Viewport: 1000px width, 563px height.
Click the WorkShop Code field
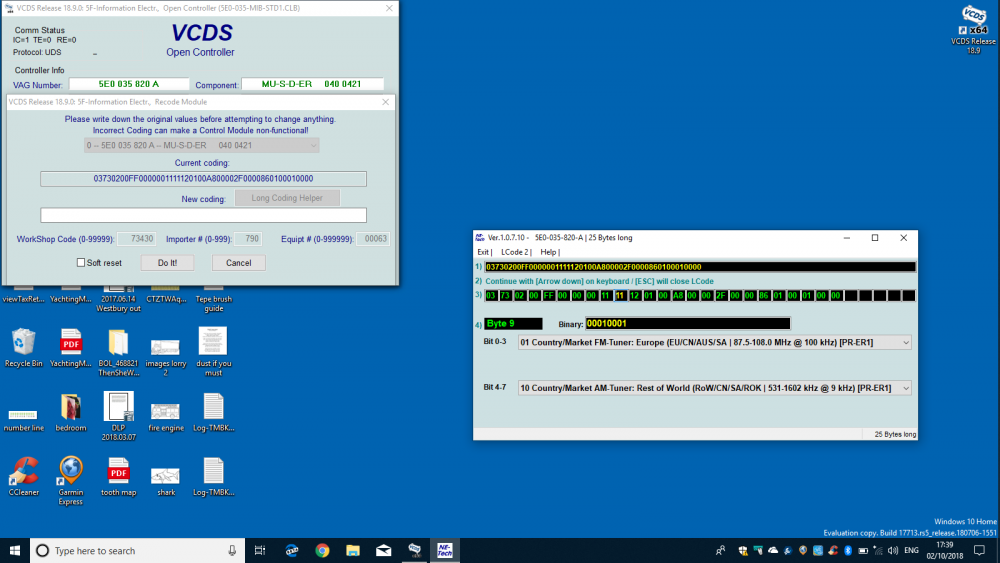137,238
